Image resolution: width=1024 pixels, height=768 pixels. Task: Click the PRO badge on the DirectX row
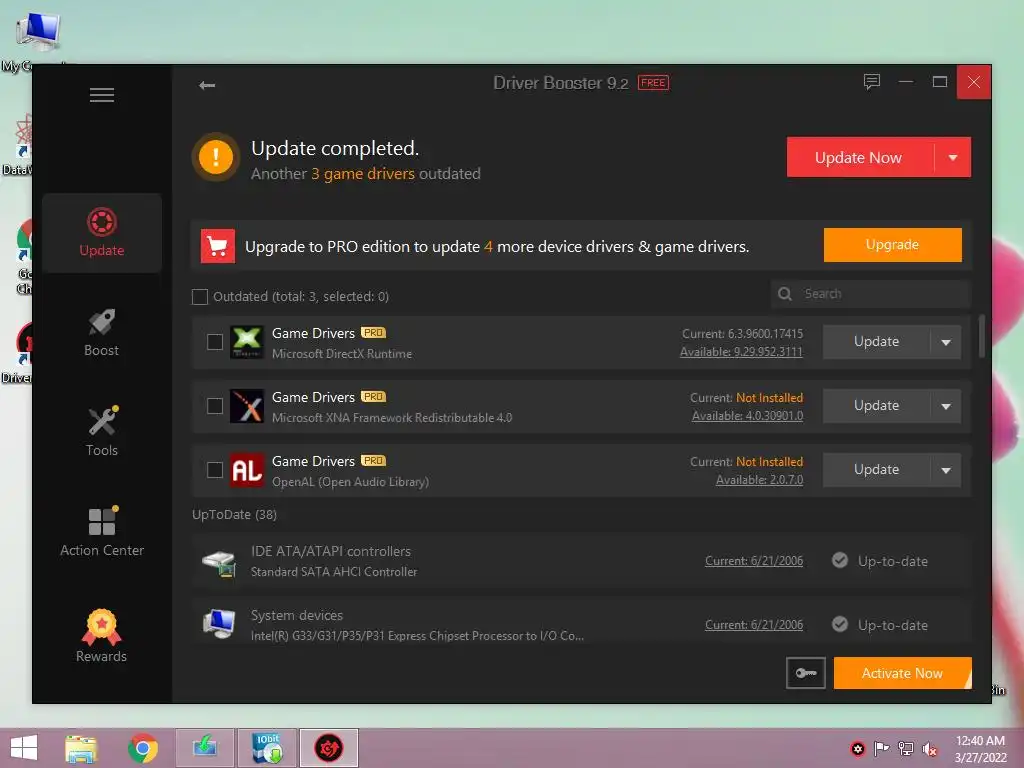[374, 332]
